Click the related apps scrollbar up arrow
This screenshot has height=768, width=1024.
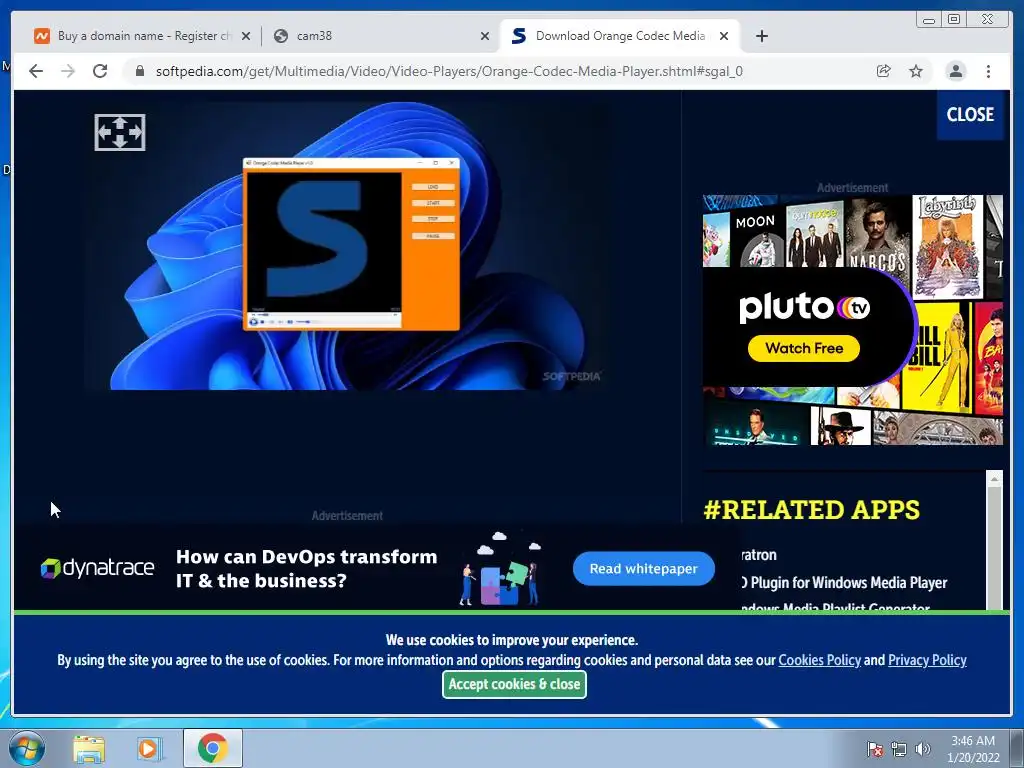tap(994, 479)
